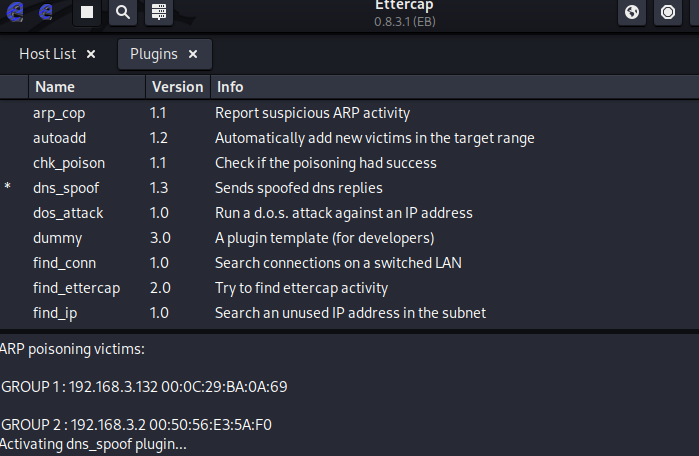
Task: Open the hosts list server icon
Action: (157, 12)
